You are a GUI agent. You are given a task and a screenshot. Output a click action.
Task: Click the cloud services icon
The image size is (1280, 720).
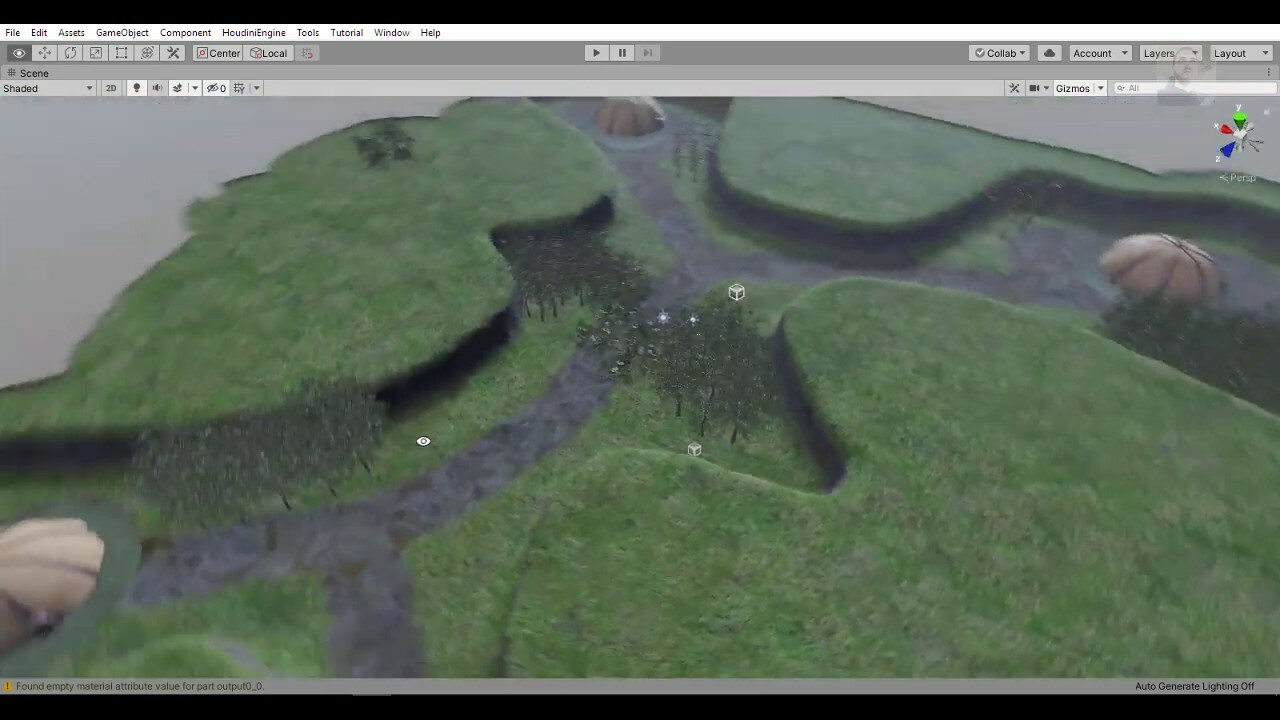pyautogui.click(x=1048, y=53)
